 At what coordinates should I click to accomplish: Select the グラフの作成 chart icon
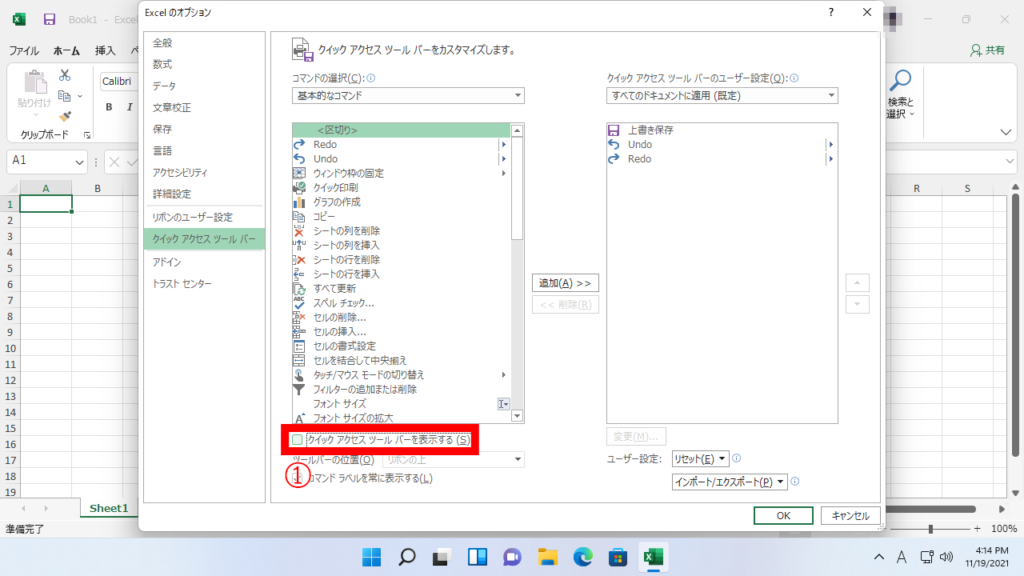coord(298,201)
